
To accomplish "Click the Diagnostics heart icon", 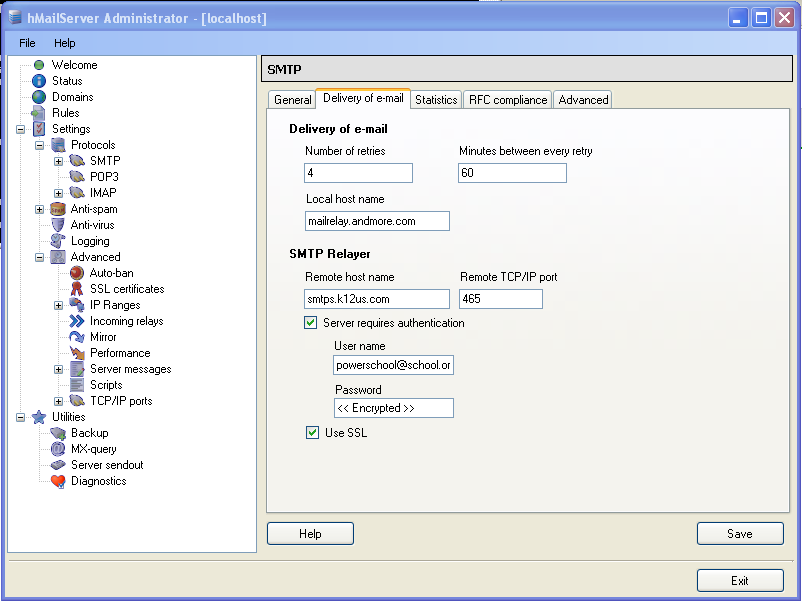I will (x=58, y=481).
